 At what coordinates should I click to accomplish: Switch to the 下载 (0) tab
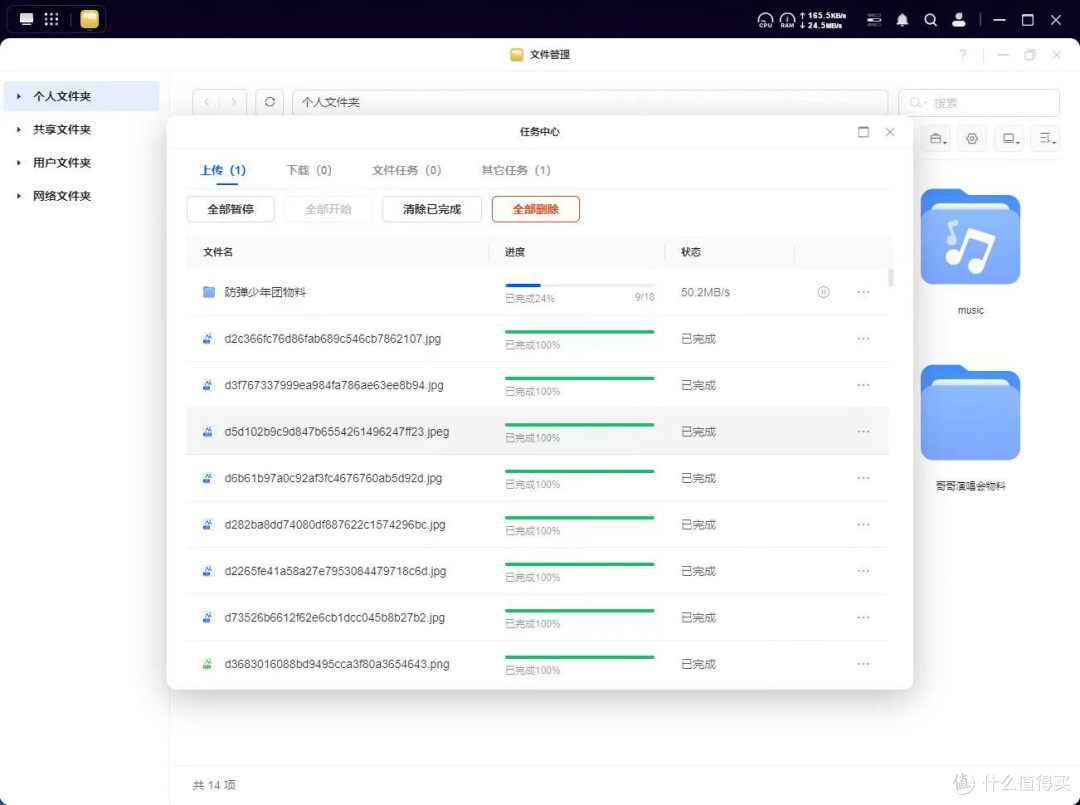[309, 170]
